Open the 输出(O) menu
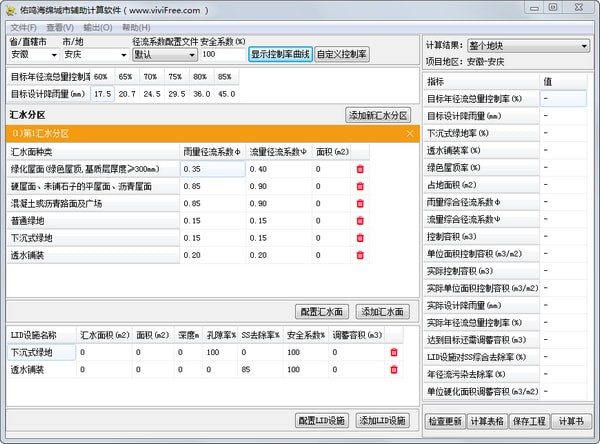The height and width of the screenshot is (444, 600). click(x=98, y=28)
